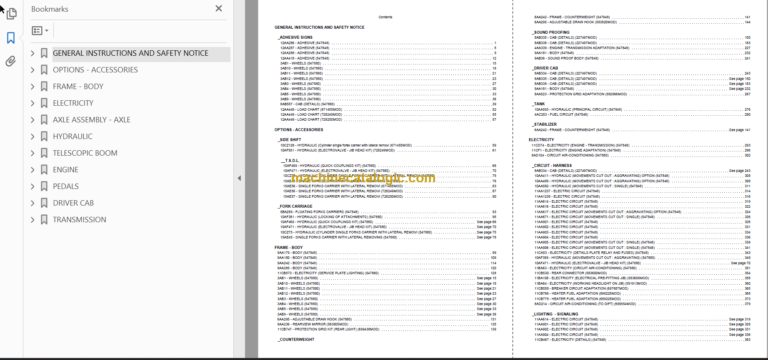Click bookmark icon beside TRANSMISSION

coord(44,220)
